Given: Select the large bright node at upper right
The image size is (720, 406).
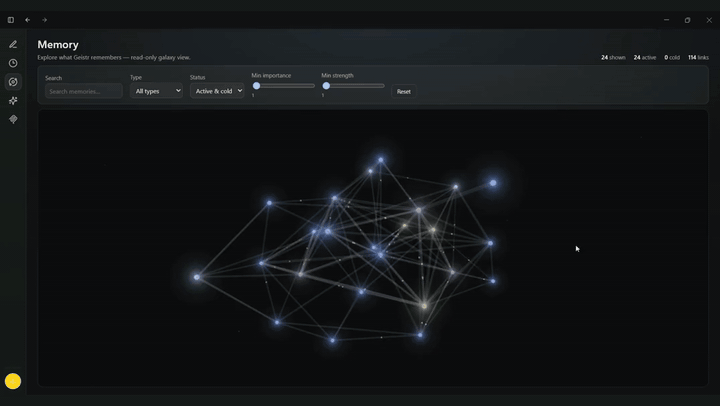Looking at the screenshot, I should tap(493, 183).
